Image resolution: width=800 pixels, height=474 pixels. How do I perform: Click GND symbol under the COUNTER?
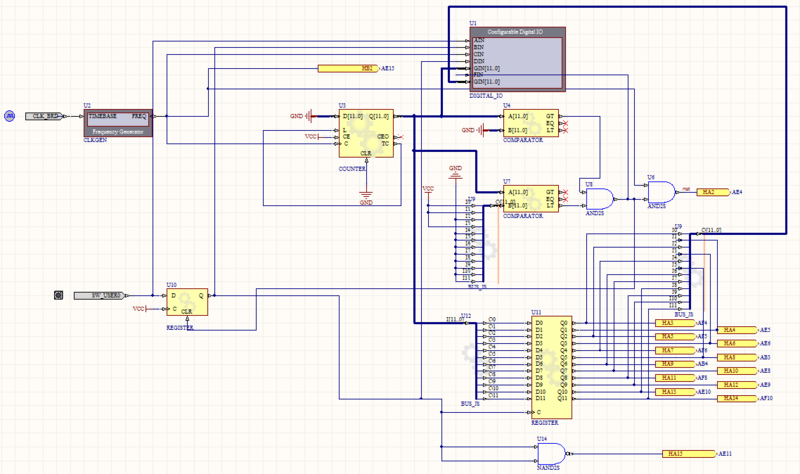(x=366, y=194)
